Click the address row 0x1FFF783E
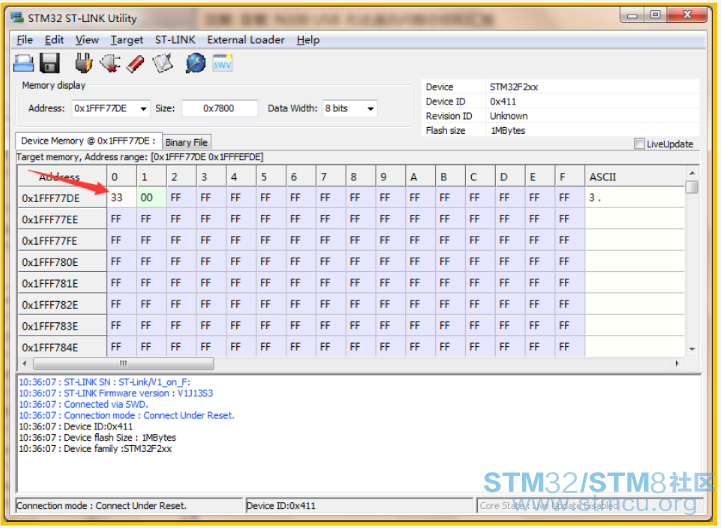This screenshot has width=721, height=528. (x=63, y=326)
